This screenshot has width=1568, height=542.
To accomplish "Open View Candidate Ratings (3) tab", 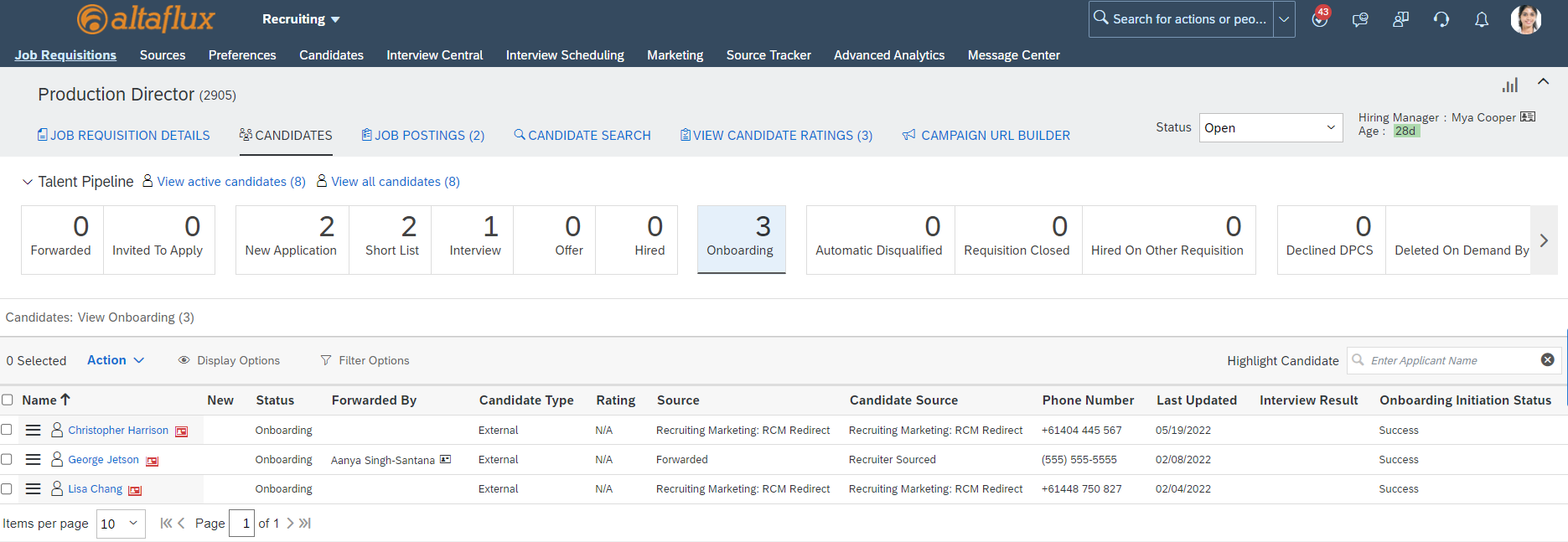I will pyautogui.click(x=776, y=135).
